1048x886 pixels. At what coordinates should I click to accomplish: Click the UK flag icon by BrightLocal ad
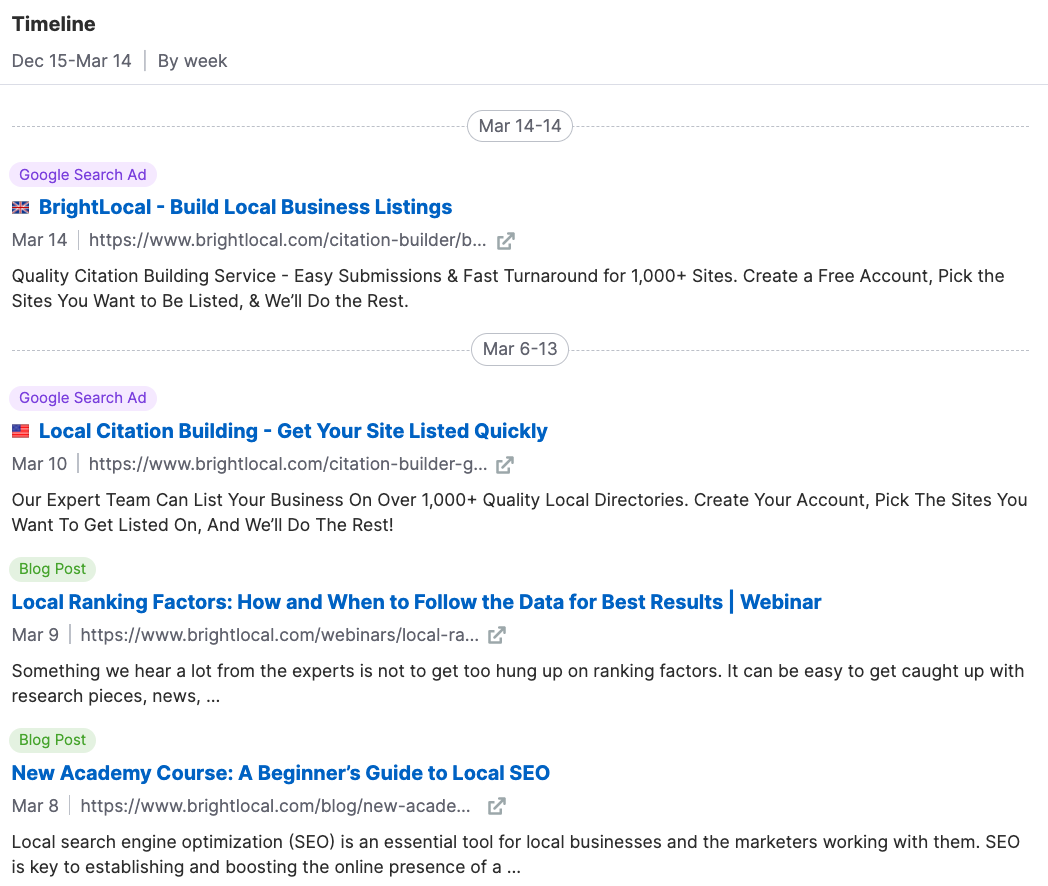(21, 208)
